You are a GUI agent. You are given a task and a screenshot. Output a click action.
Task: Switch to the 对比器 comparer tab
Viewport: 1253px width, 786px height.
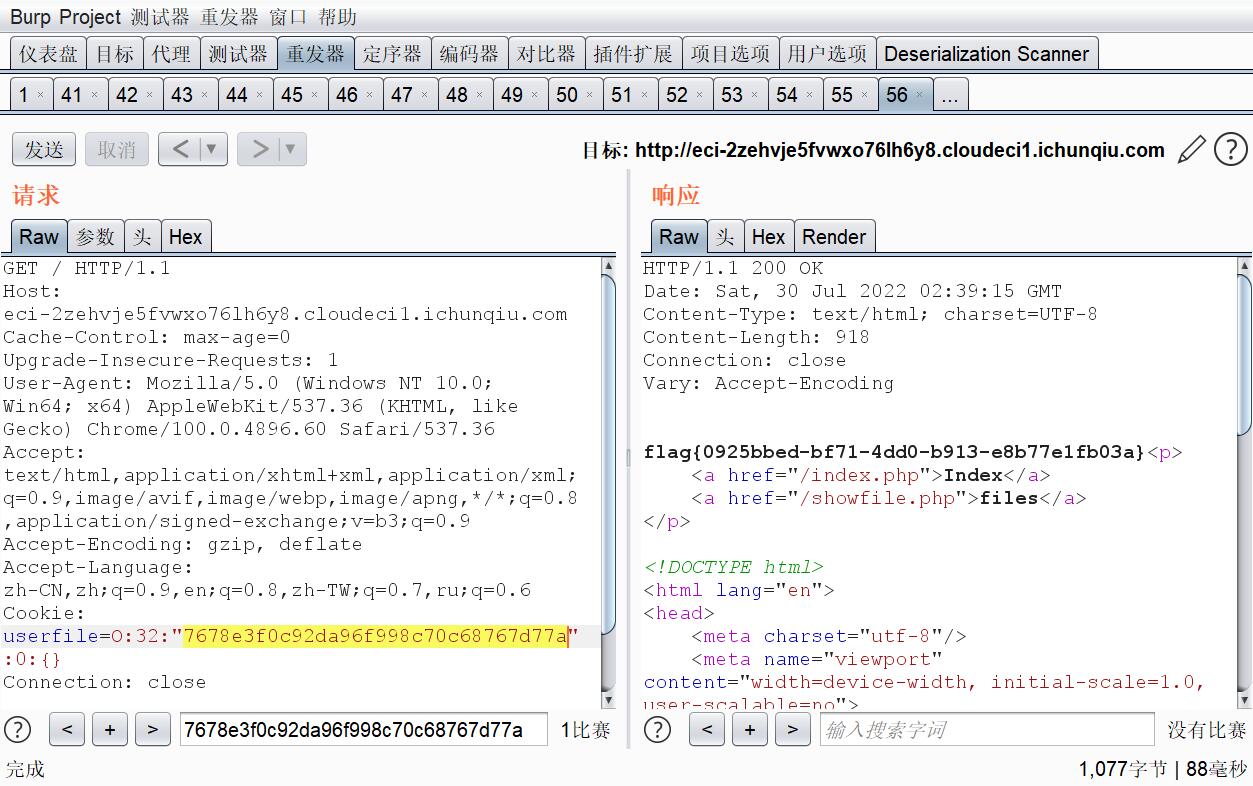[x=546, y=54]
